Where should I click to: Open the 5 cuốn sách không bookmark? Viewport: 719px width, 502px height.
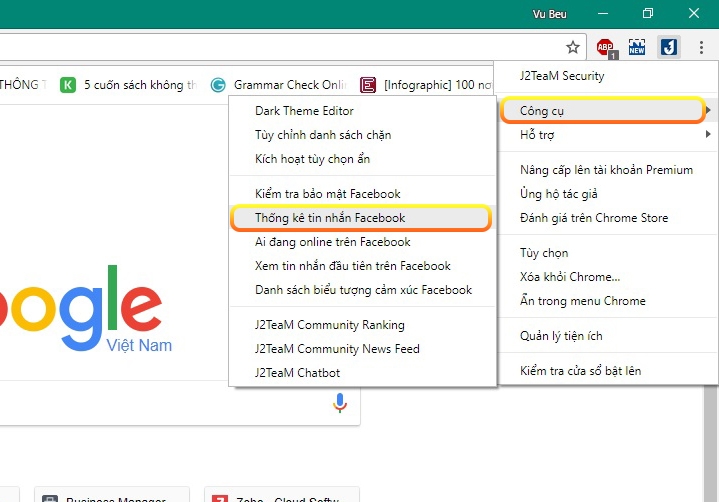[x=129, y=85]
